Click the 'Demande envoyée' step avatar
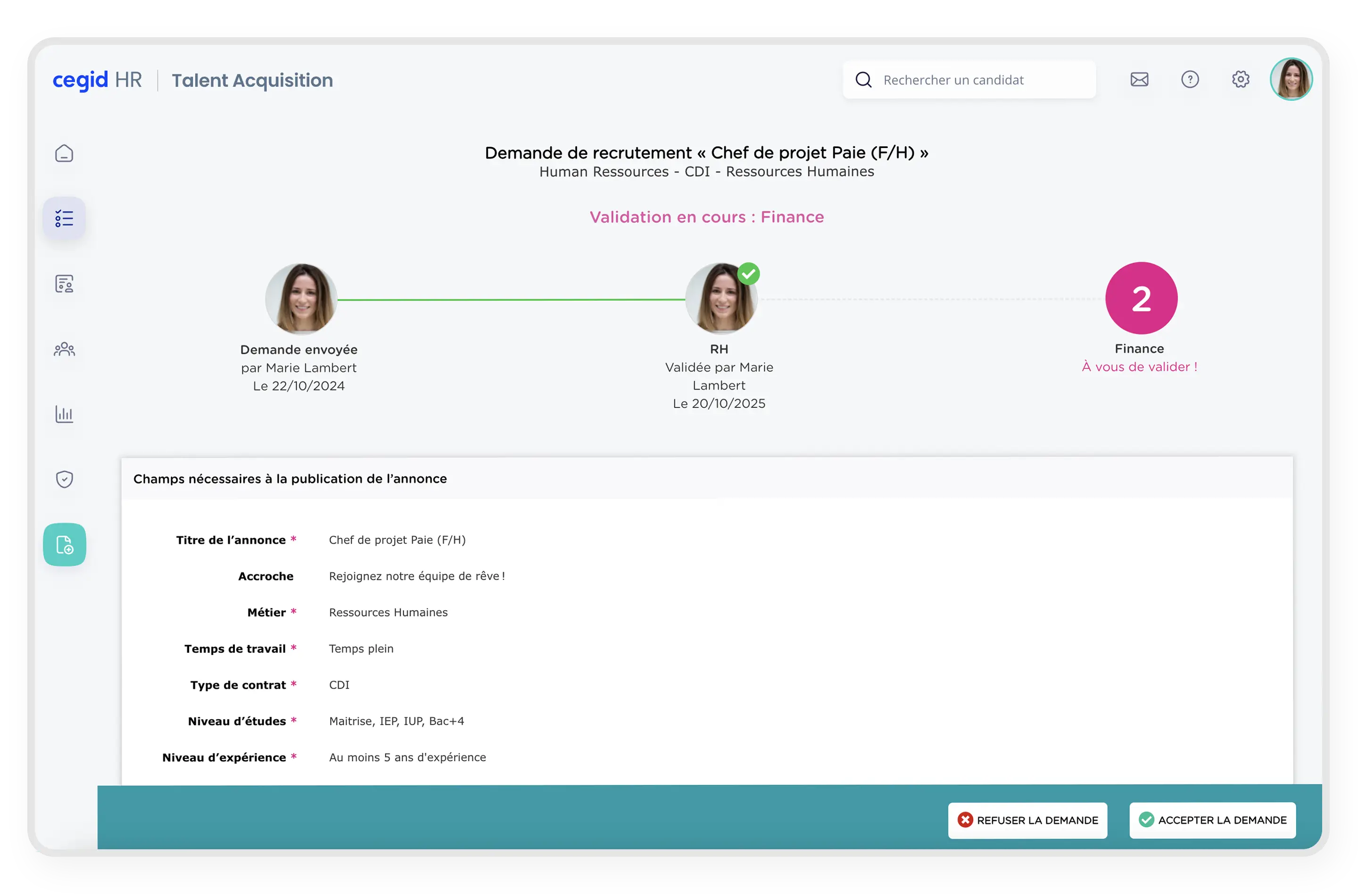 coord(301,299)
